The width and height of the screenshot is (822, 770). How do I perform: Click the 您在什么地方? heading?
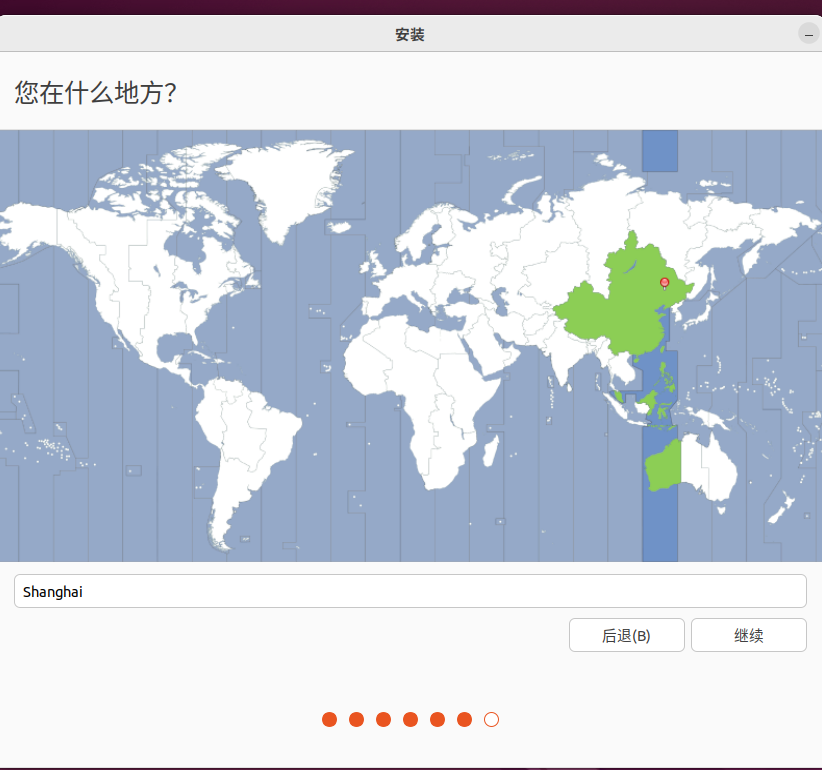coord(95,93)
